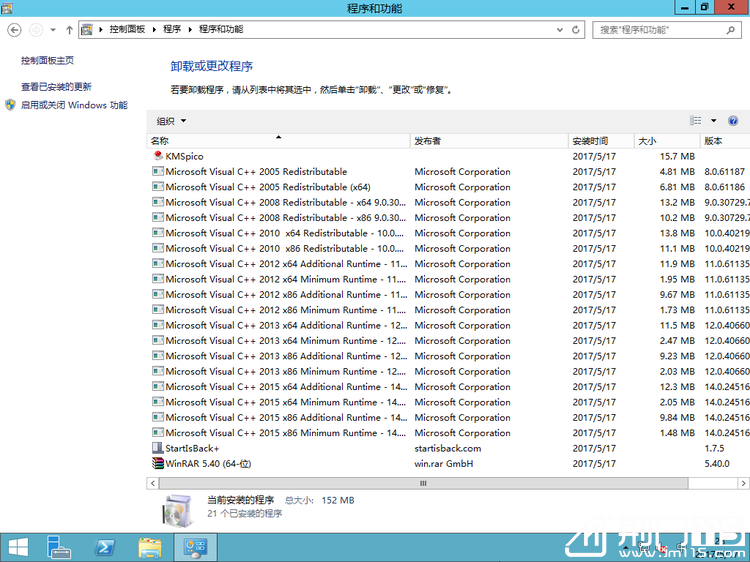Viewport: 750px width, 562px height.
Task: Click 控制面板 in the address breadcrumb
Action: (x=127, y=29)
